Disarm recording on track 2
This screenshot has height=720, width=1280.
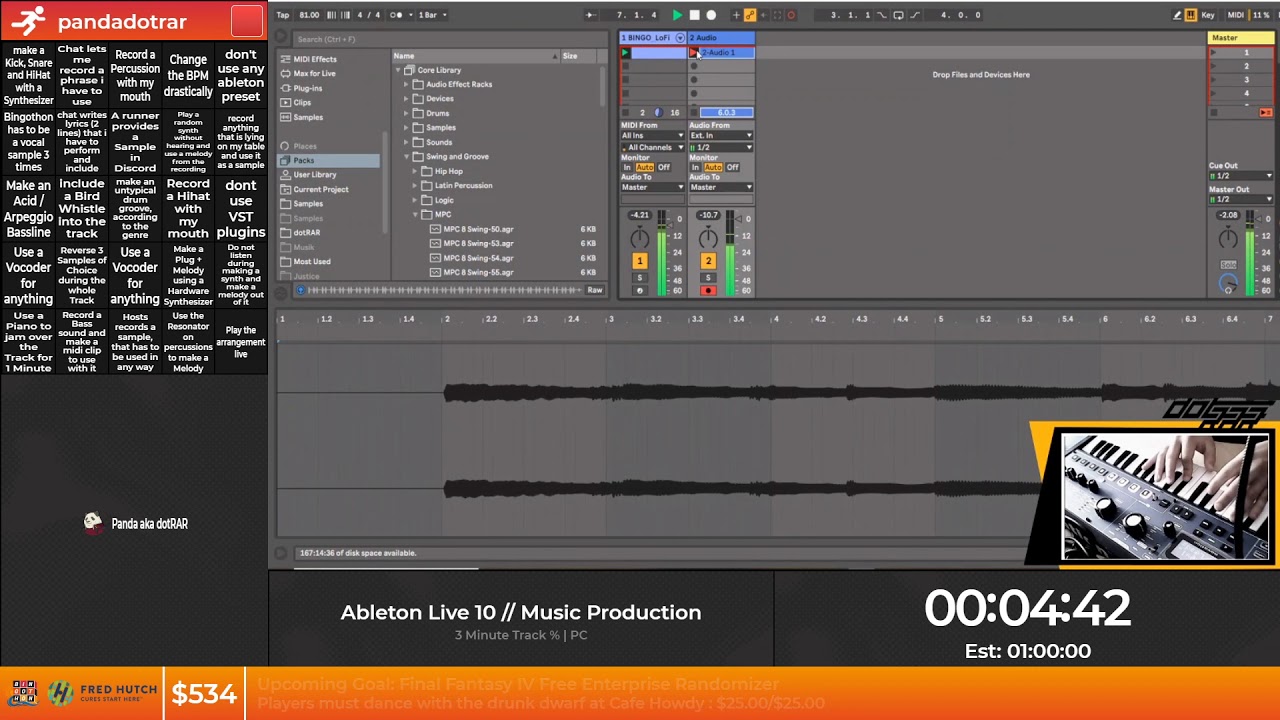(708, 291)
